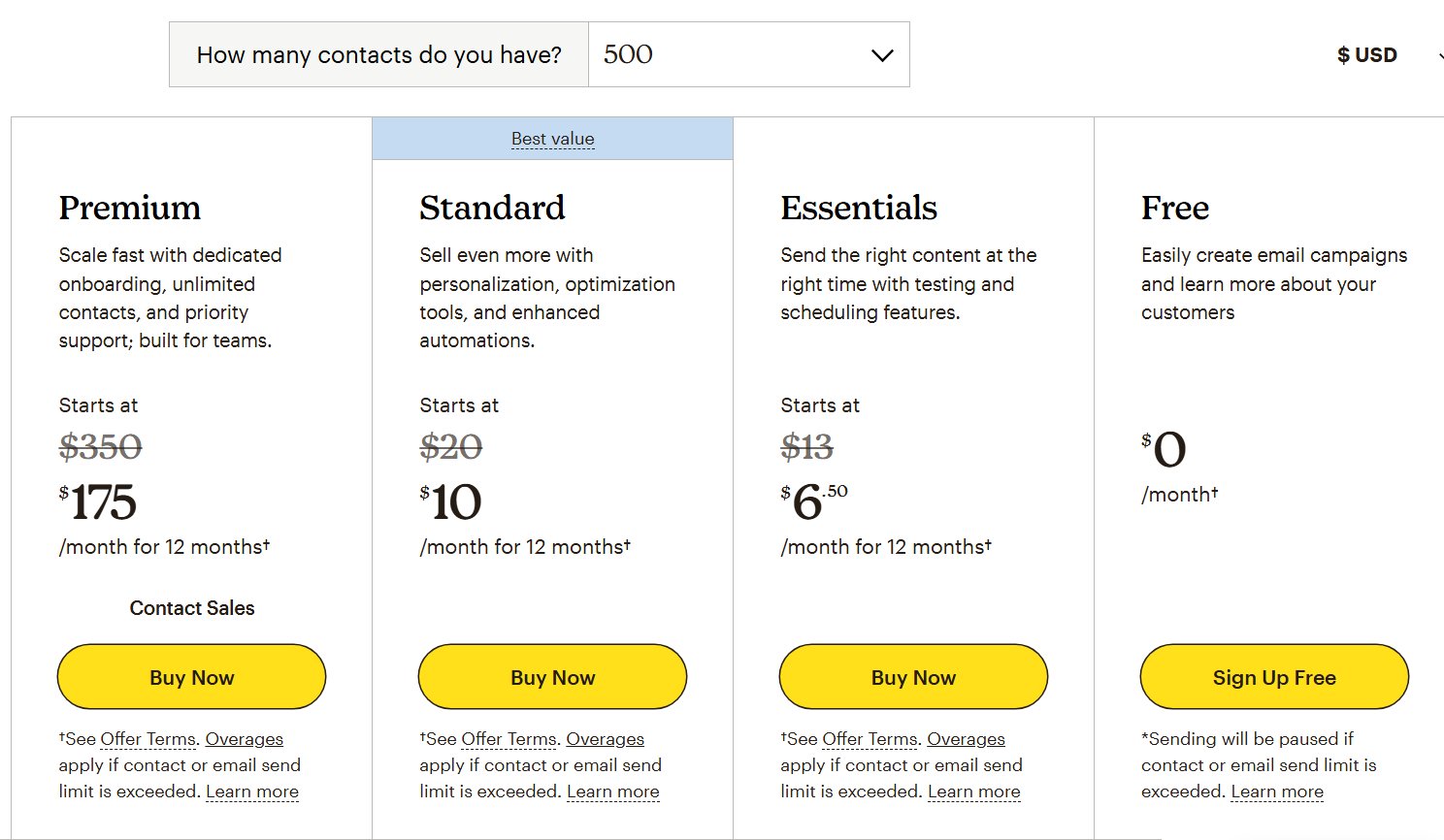Click Learn more under the Free plan
Image resolution: width=1444 pixels, height=840 pixels.
click(x=1277, y=792)
